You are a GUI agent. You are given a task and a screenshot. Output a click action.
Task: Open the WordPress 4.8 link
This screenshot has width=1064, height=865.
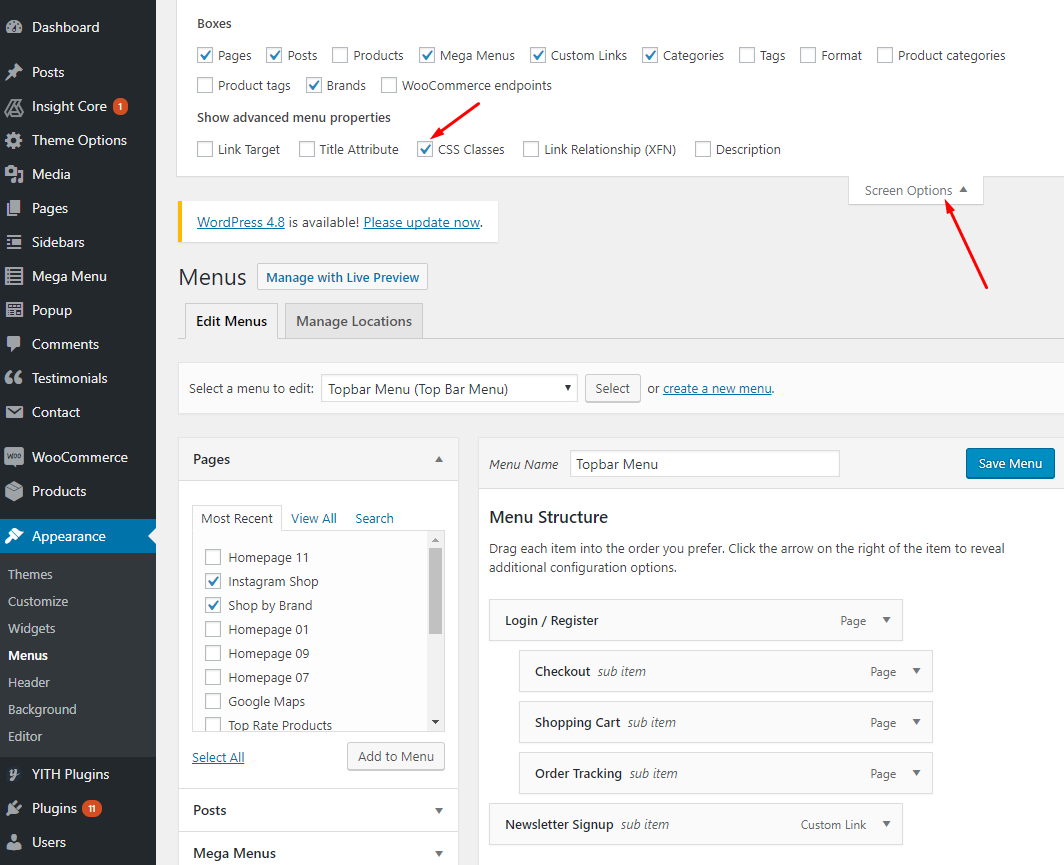point(241,223)
